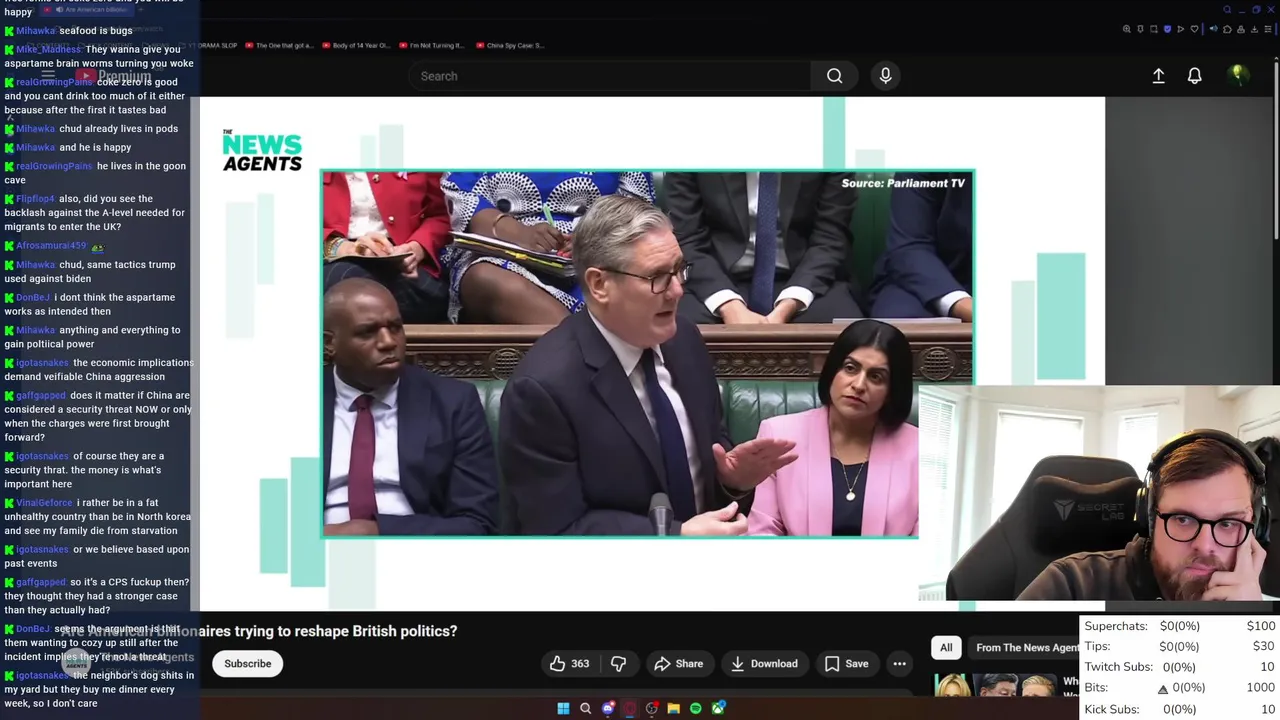Click the Share button
Screen dimensions: 1280x720
[679, 664]
